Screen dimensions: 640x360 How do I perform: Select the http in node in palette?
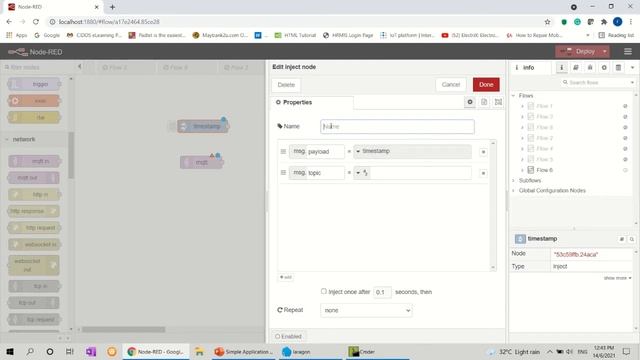[34, 195]
